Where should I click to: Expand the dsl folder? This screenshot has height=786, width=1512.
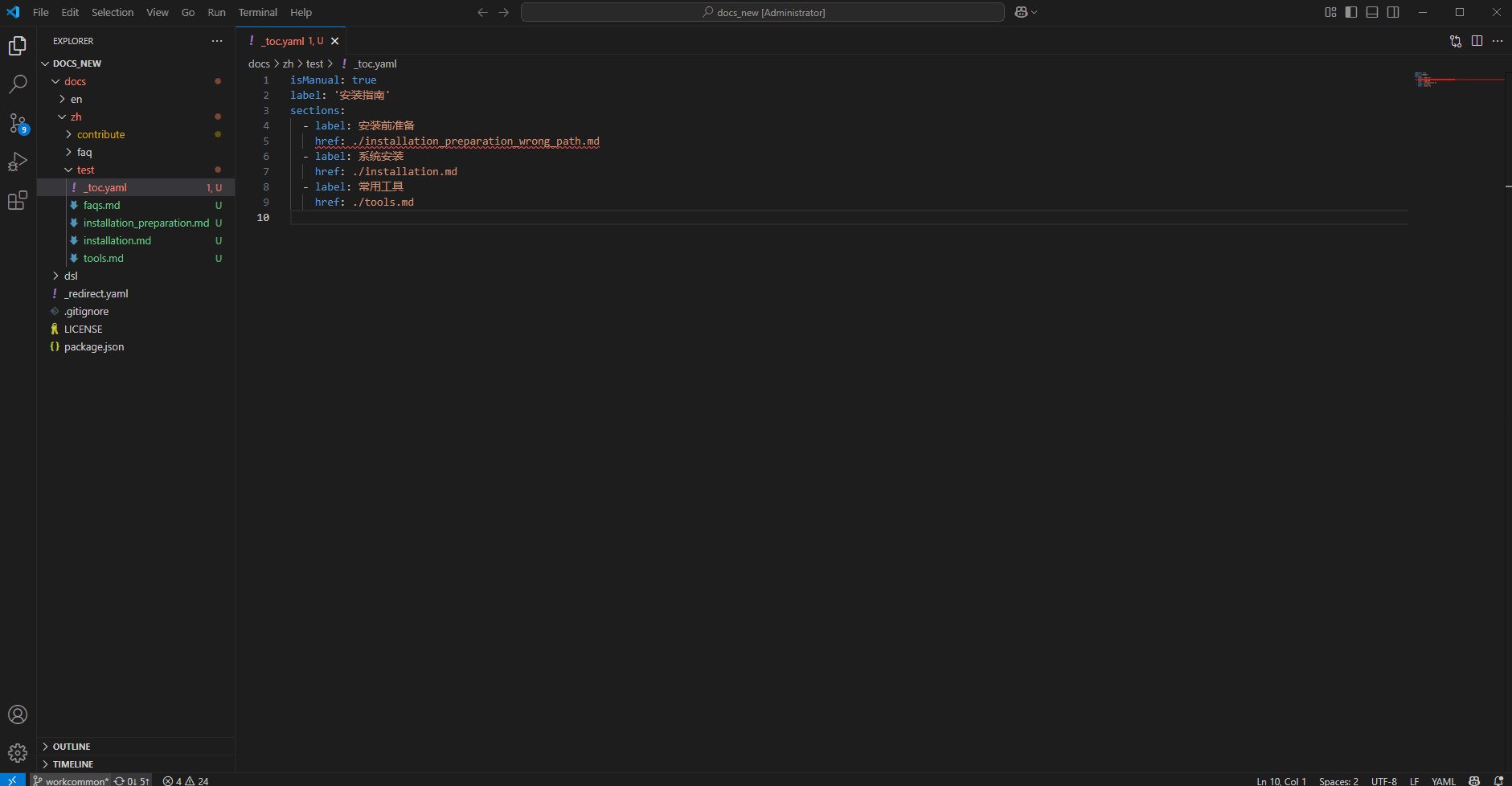pyautogui.click(x=71, y=276)
